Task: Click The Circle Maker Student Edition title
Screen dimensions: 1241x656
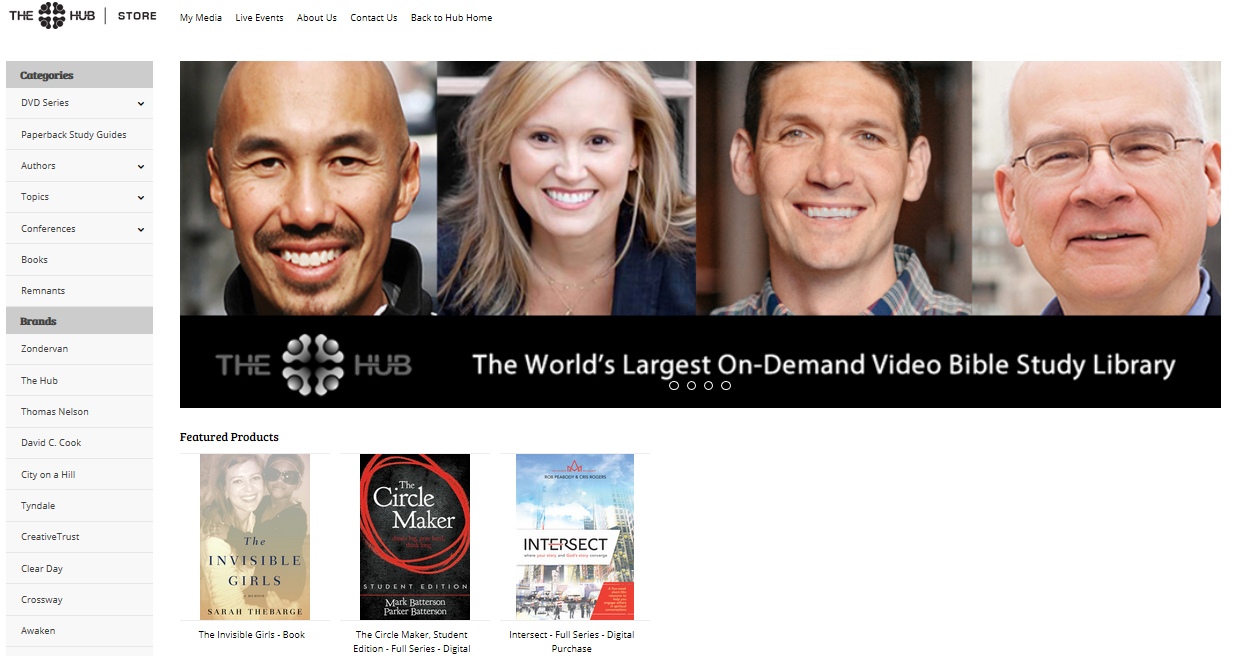Action: point(411,642)
